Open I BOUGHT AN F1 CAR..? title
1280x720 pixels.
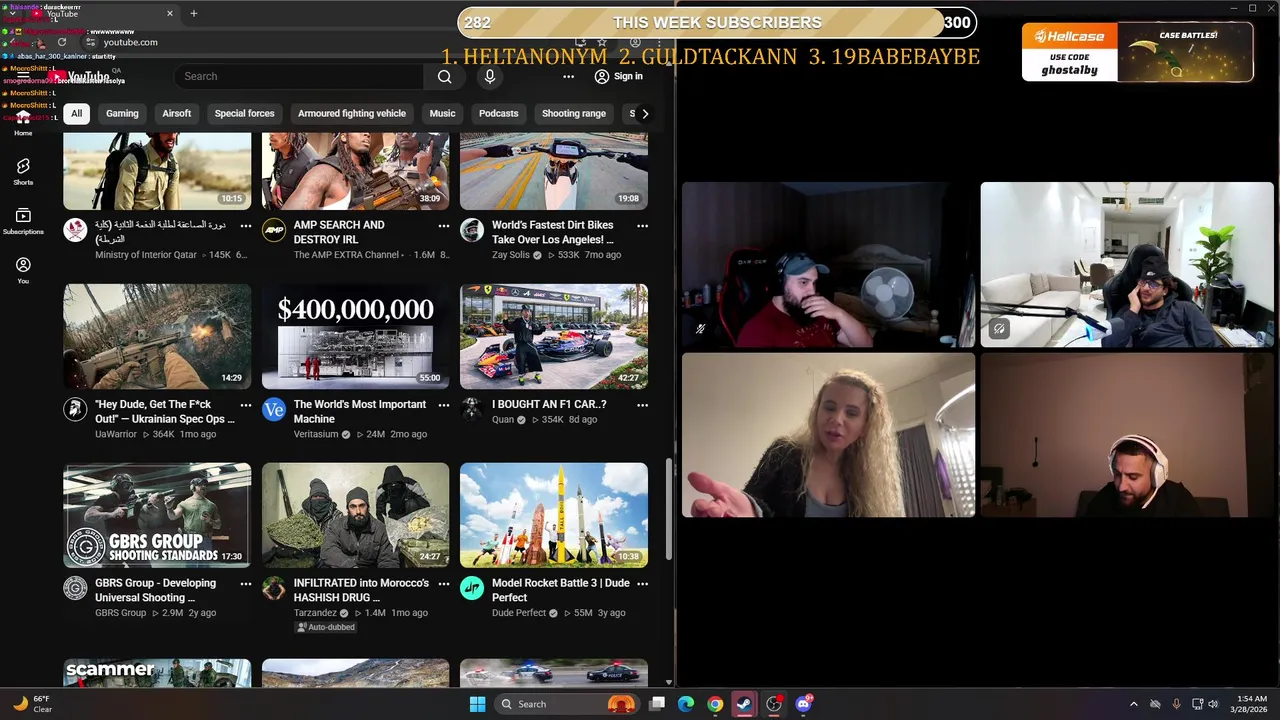click(549, 405)
